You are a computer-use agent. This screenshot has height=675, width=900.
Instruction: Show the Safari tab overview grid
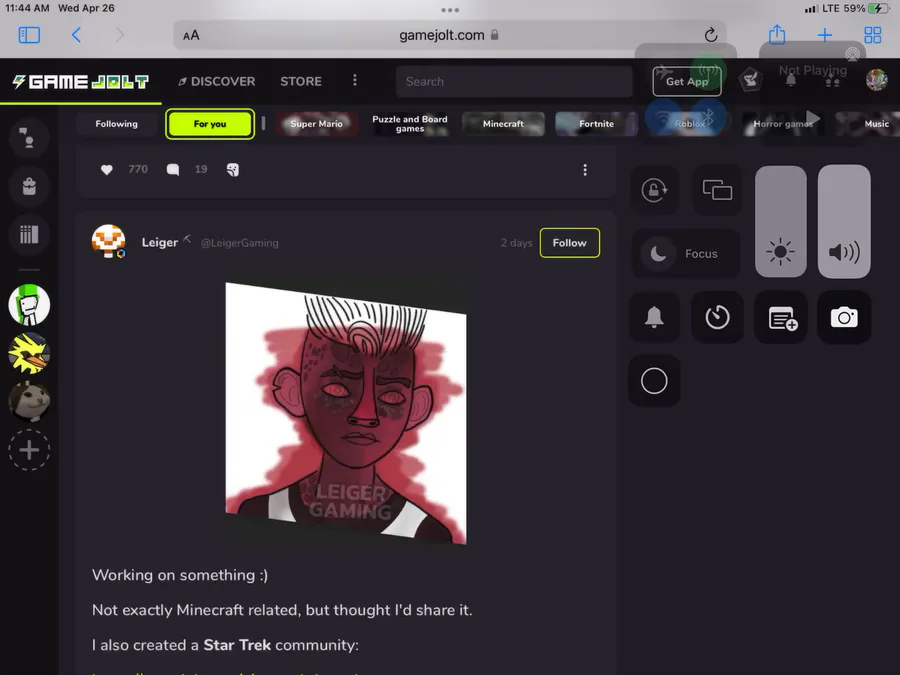pyautogui.click(x=872, y=35)
